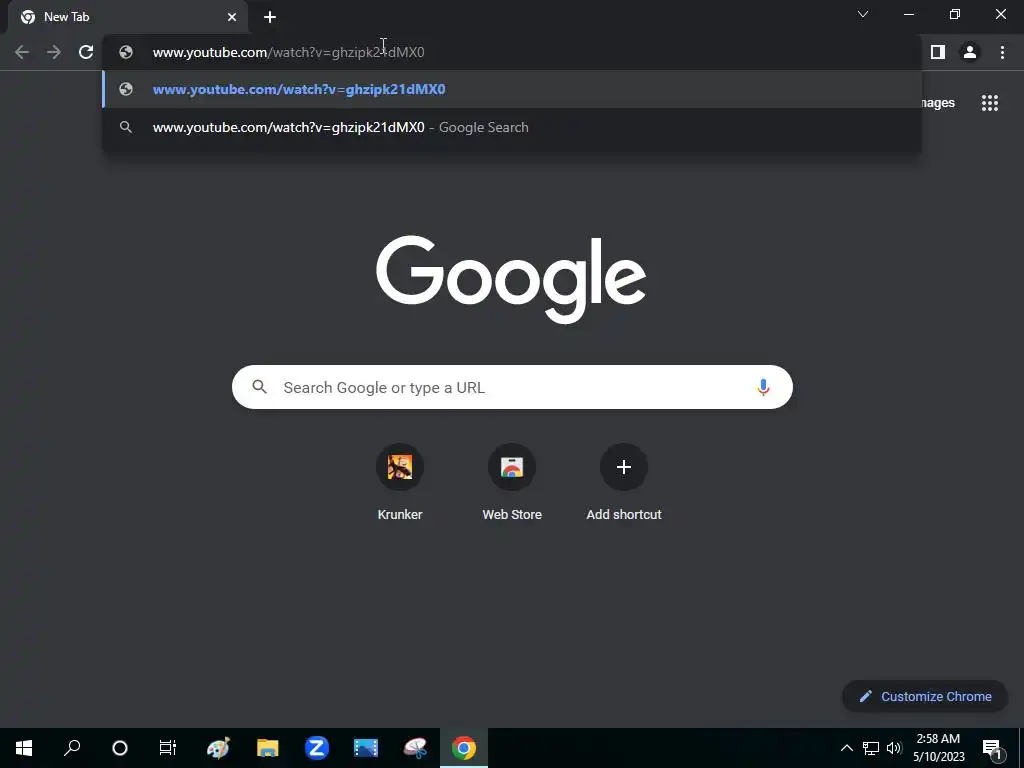This screenshot has width=1024, height=768.
Task: Open Chrome three-dot menu
Action: [x=1002, y=52]
